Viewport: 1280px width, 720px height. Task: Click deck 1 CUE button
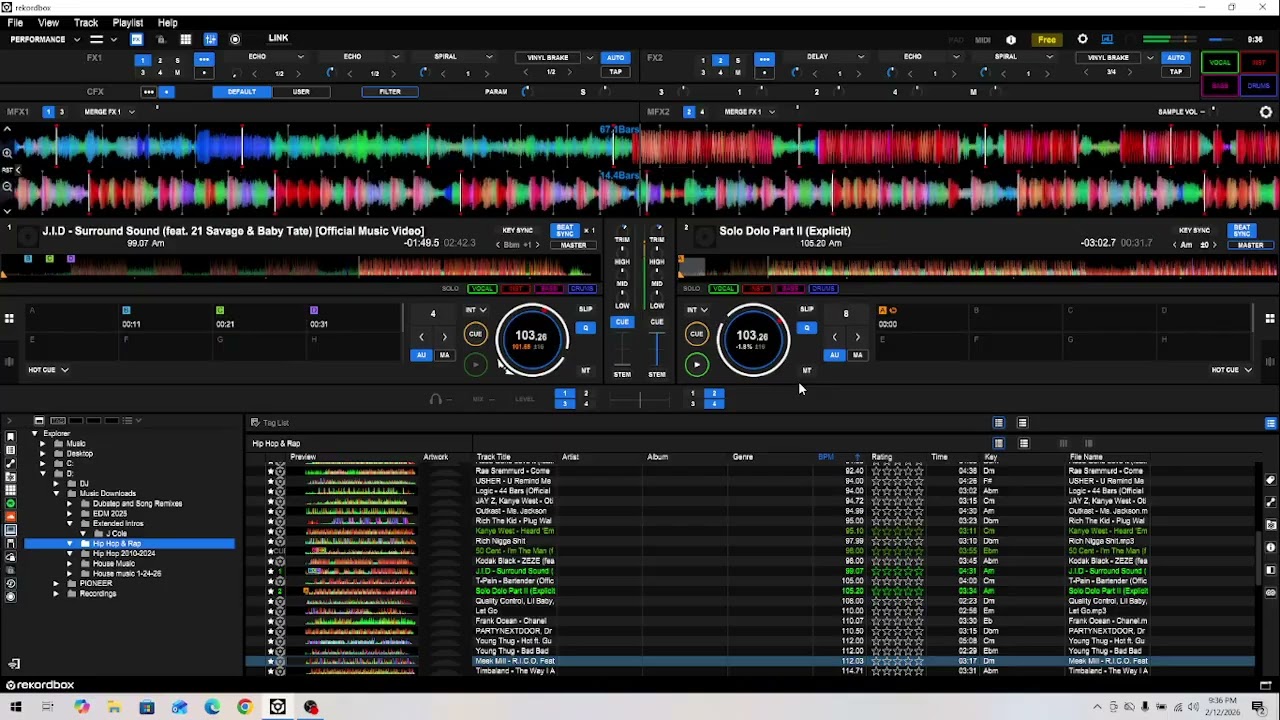[x=475, y=335]
